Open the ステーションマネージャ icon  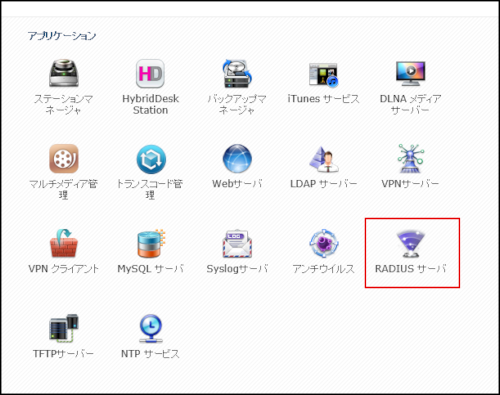tap(64, 73)
